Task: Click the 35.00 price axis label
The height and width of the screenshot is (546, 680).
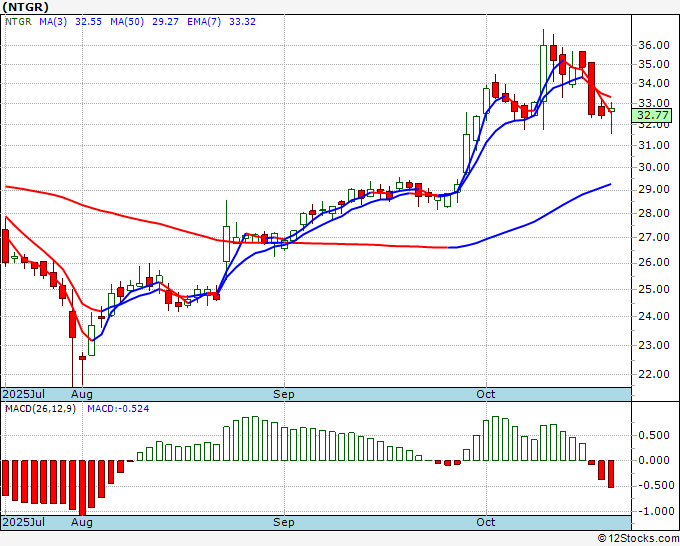Action: coord(654,64)
